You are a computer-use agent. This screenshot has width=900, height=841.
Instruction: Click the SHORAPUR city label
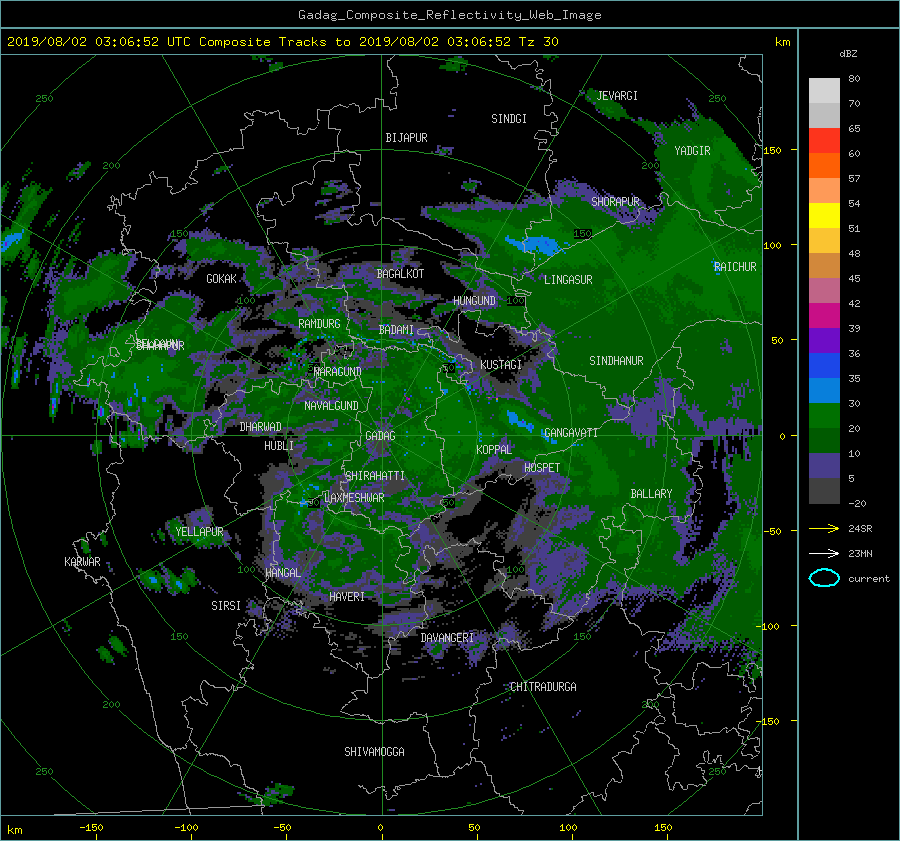point(615,202)
